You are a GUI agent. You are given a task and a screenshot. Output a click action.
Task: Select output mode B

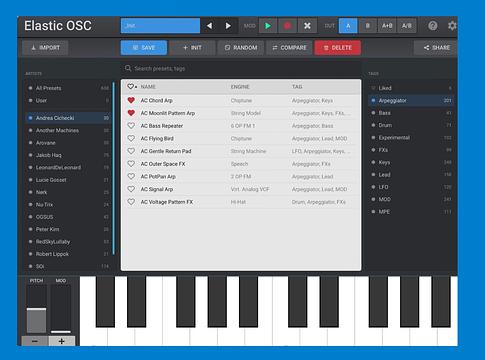(367, 26)
